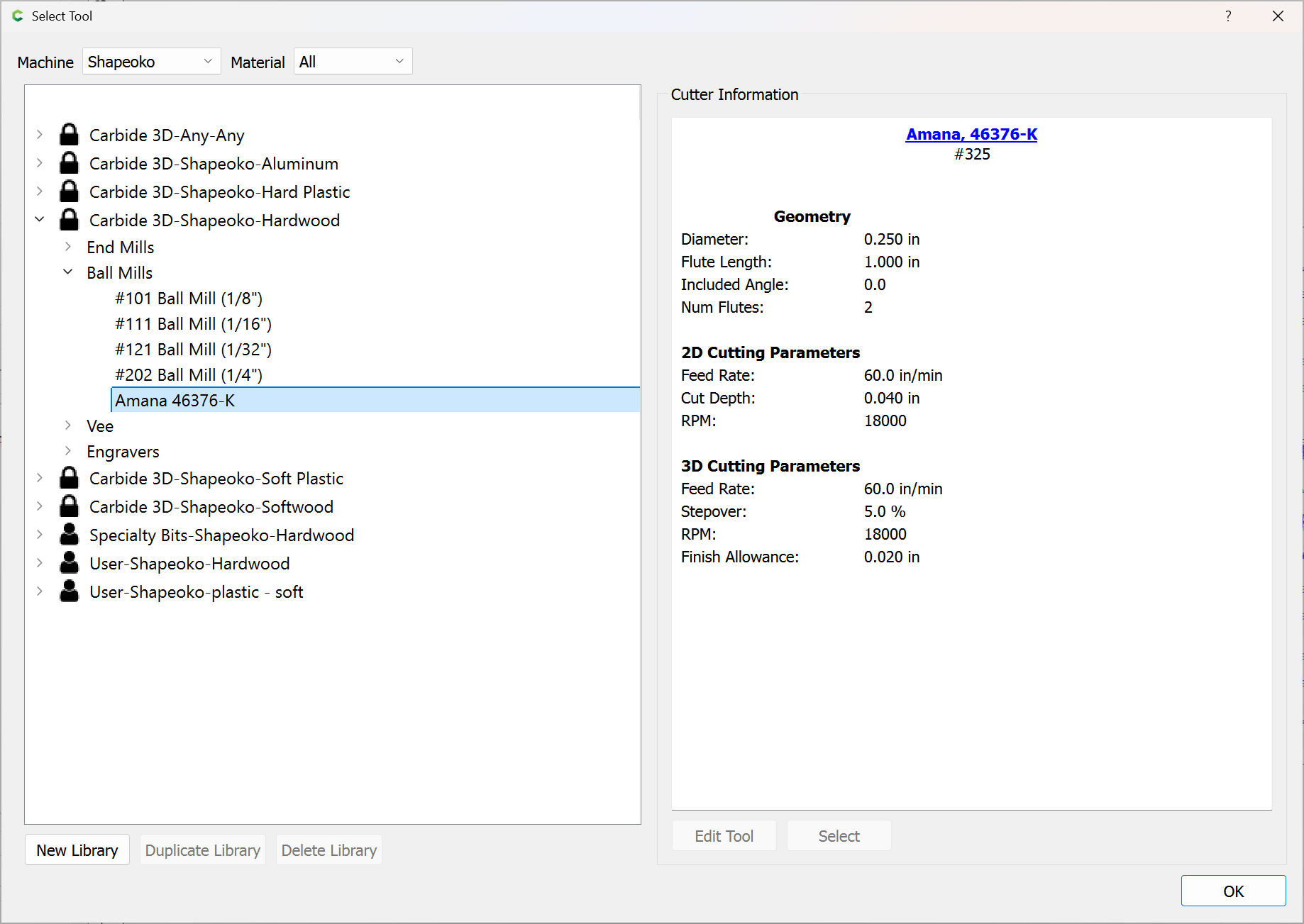This screenshot has height=924, width=1304.
Task: Click the lock icon beside Carbide 3D-Shapeoko-Hard Plastic
Action: pos(69,191)
